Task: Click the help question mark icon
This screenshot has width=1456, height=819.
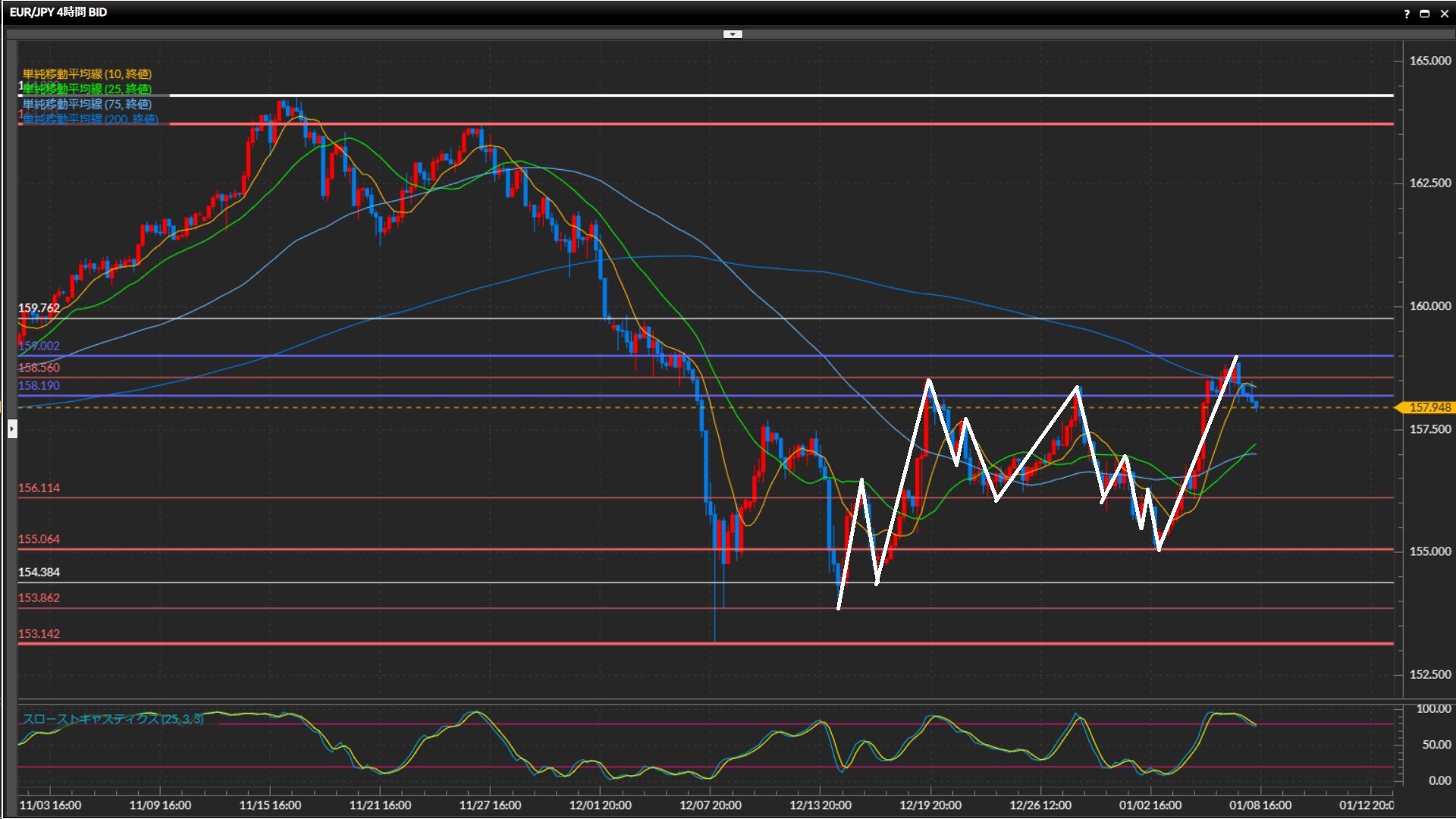Action: 1407,14
